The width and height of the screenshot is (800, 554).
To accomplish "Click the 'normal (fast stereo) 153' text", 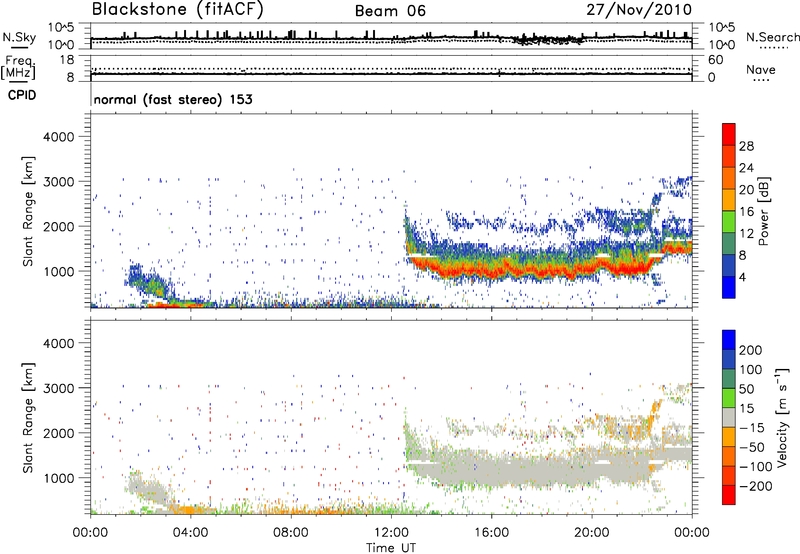I will point(173,99).
